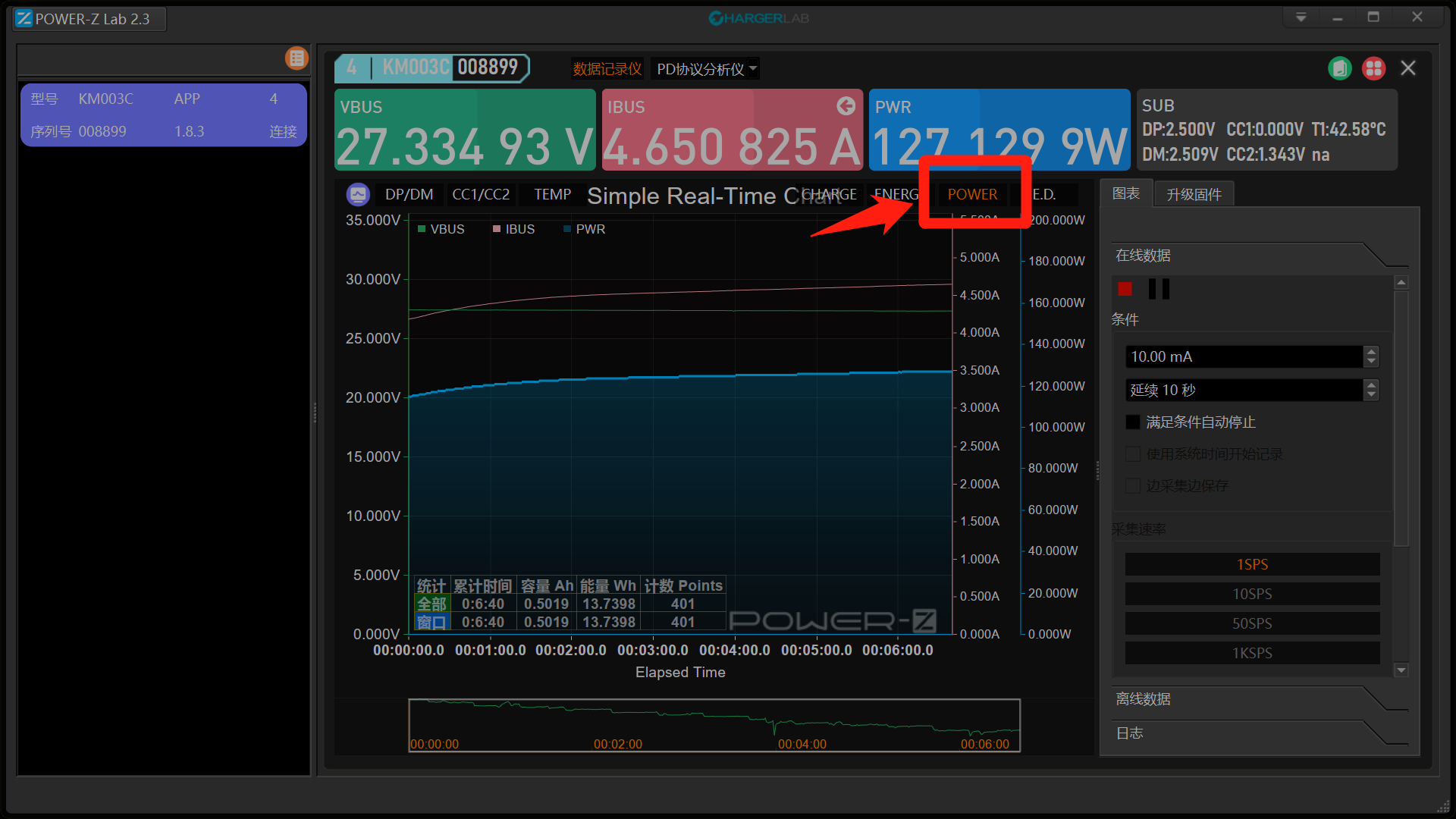Expand the 日志 section
The image size is (1456, 819).
(x=1130, y=733)
